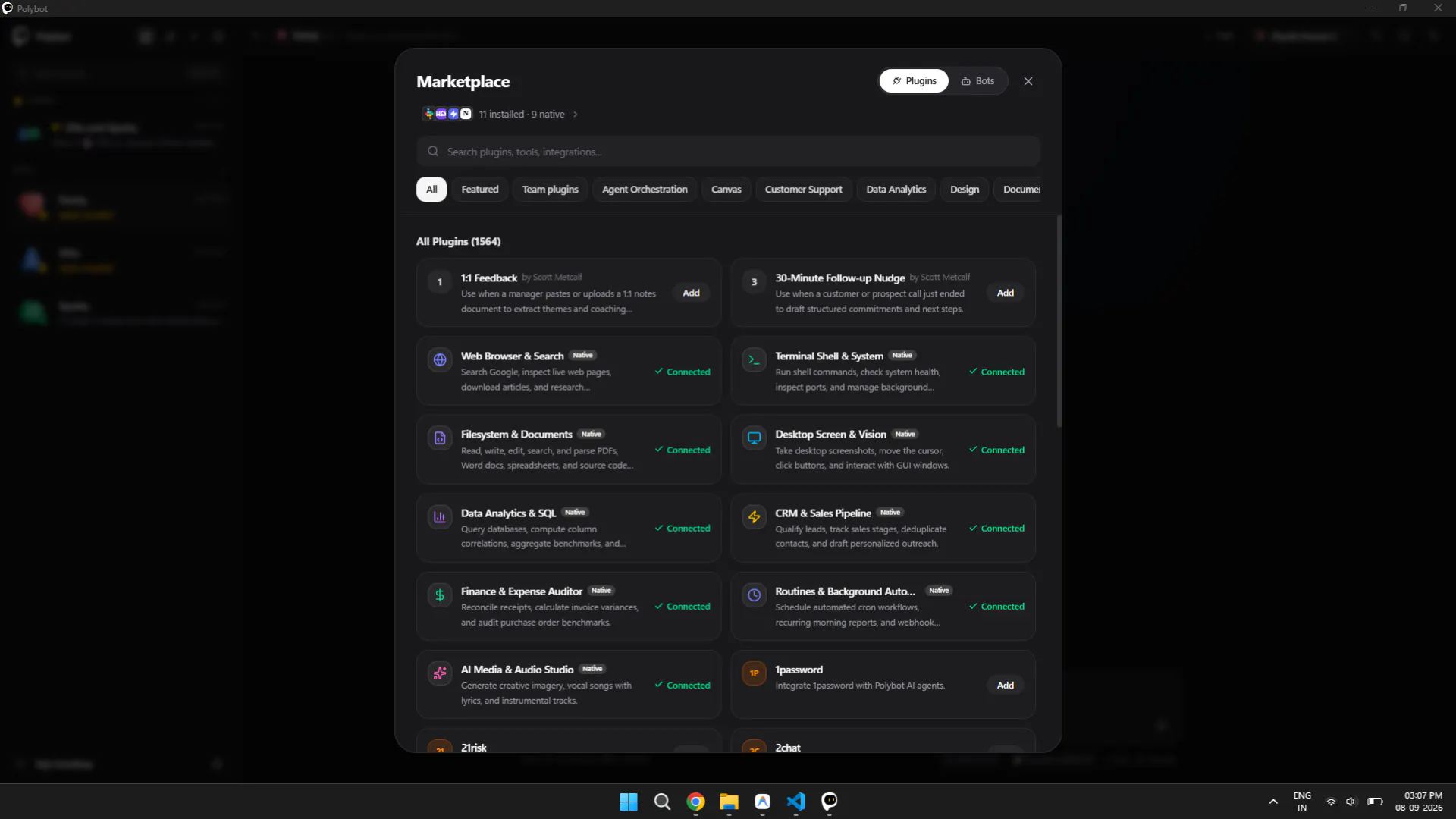Screen dimensions: 1456x819
Task: Select the Customer Support category filter
Action: click(x=804, y=190)
